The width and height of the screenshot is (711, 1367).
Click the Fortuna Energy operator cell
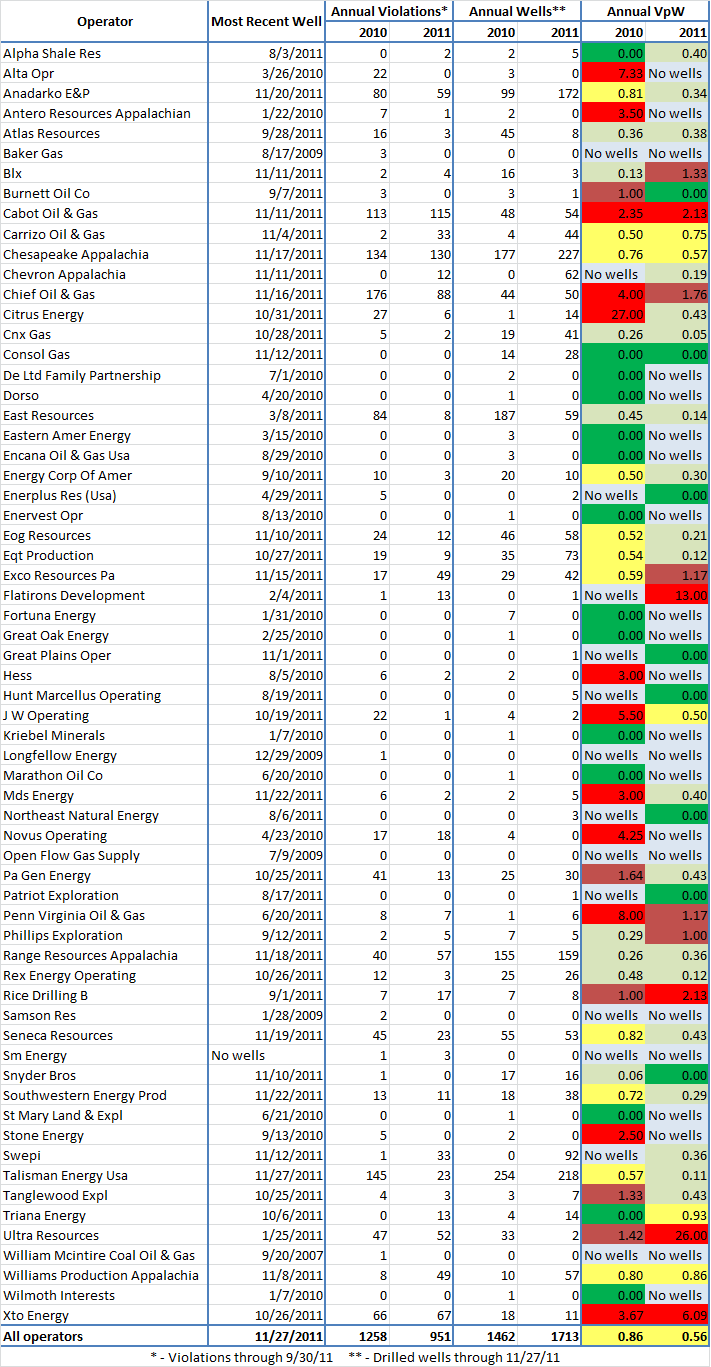[x=104, y=615]
